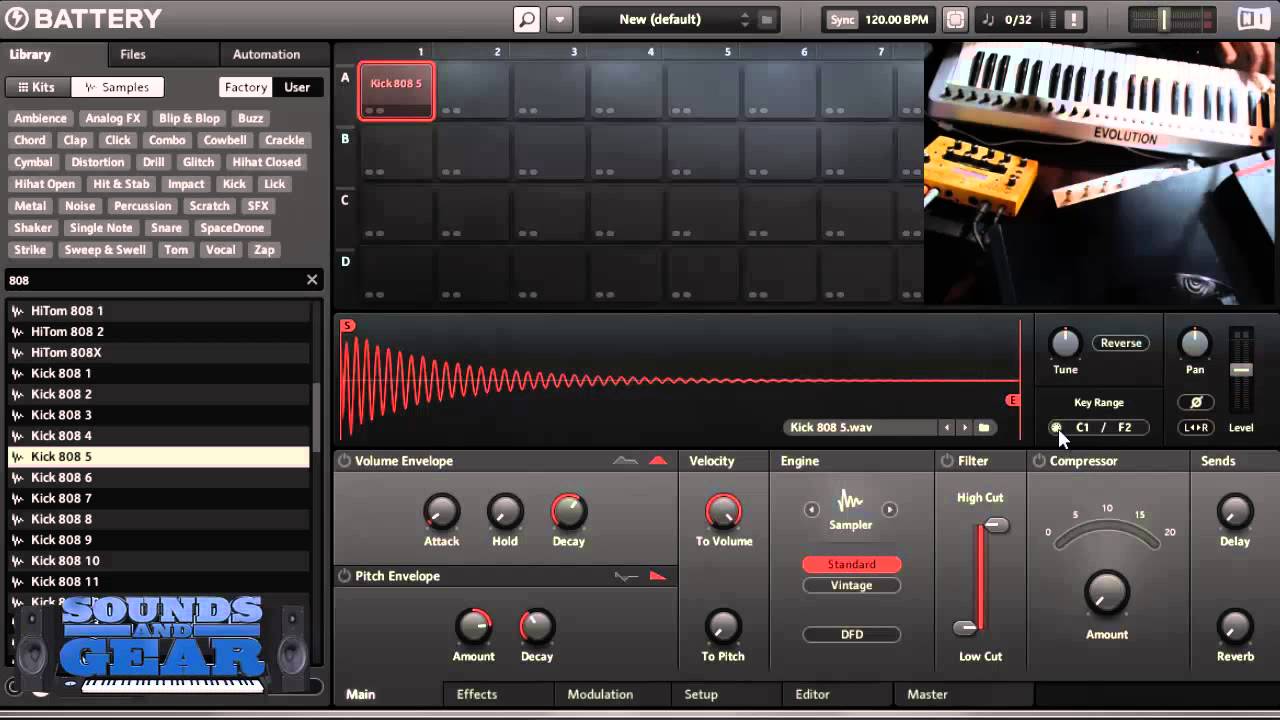Click the Low Cut filter slider handle
The height and width of the screenshot is (720, 1280).
tap(965, 628)
